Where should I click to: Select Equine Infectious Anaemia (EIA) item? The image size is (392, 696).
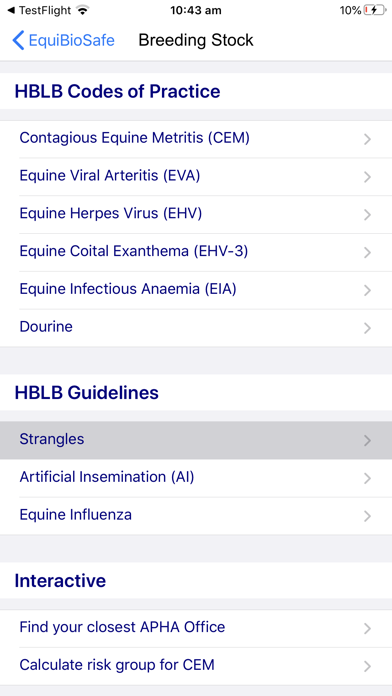[x=196, y=290]
